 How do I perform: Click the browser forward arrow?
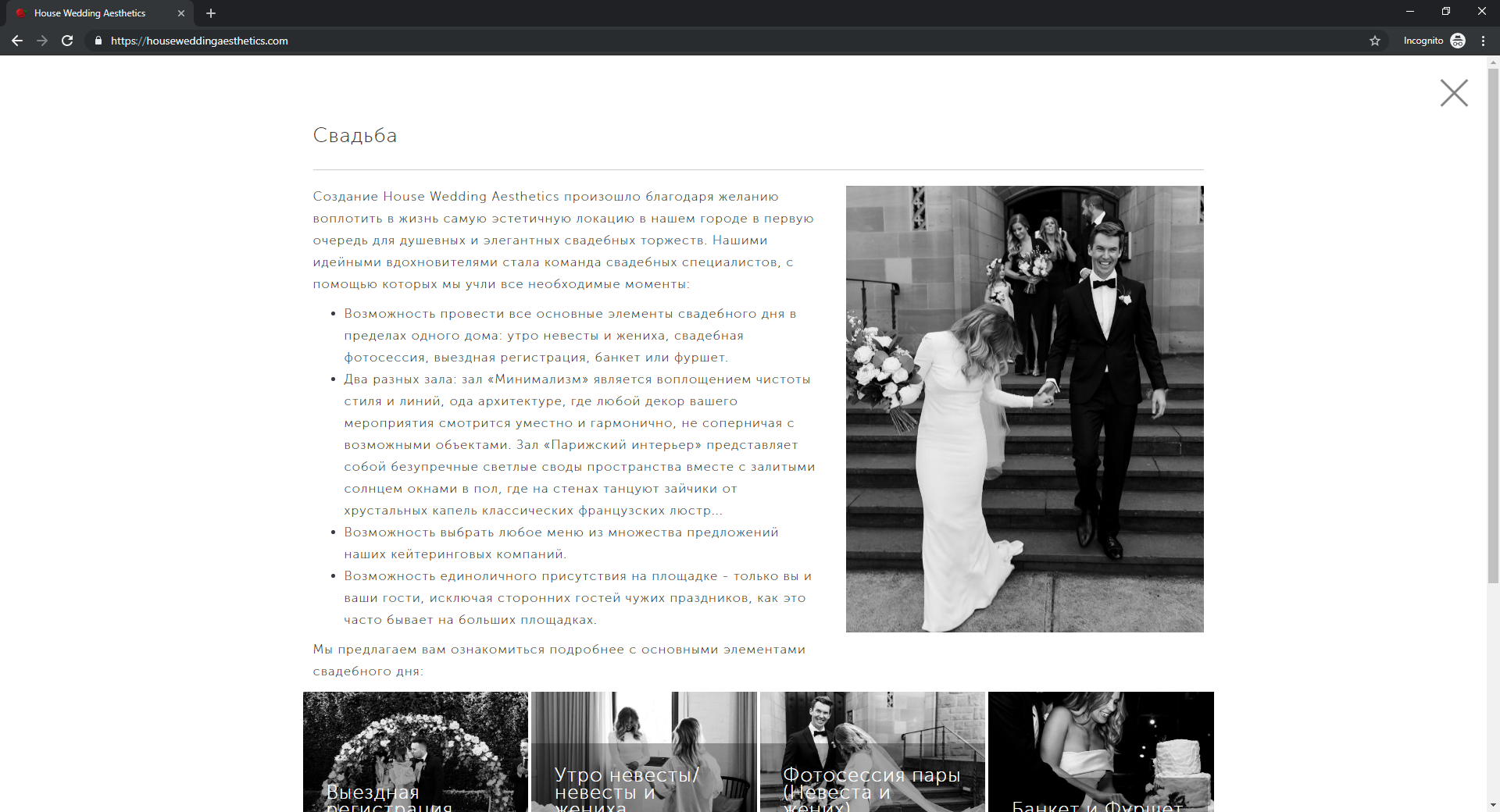[42, 41]
